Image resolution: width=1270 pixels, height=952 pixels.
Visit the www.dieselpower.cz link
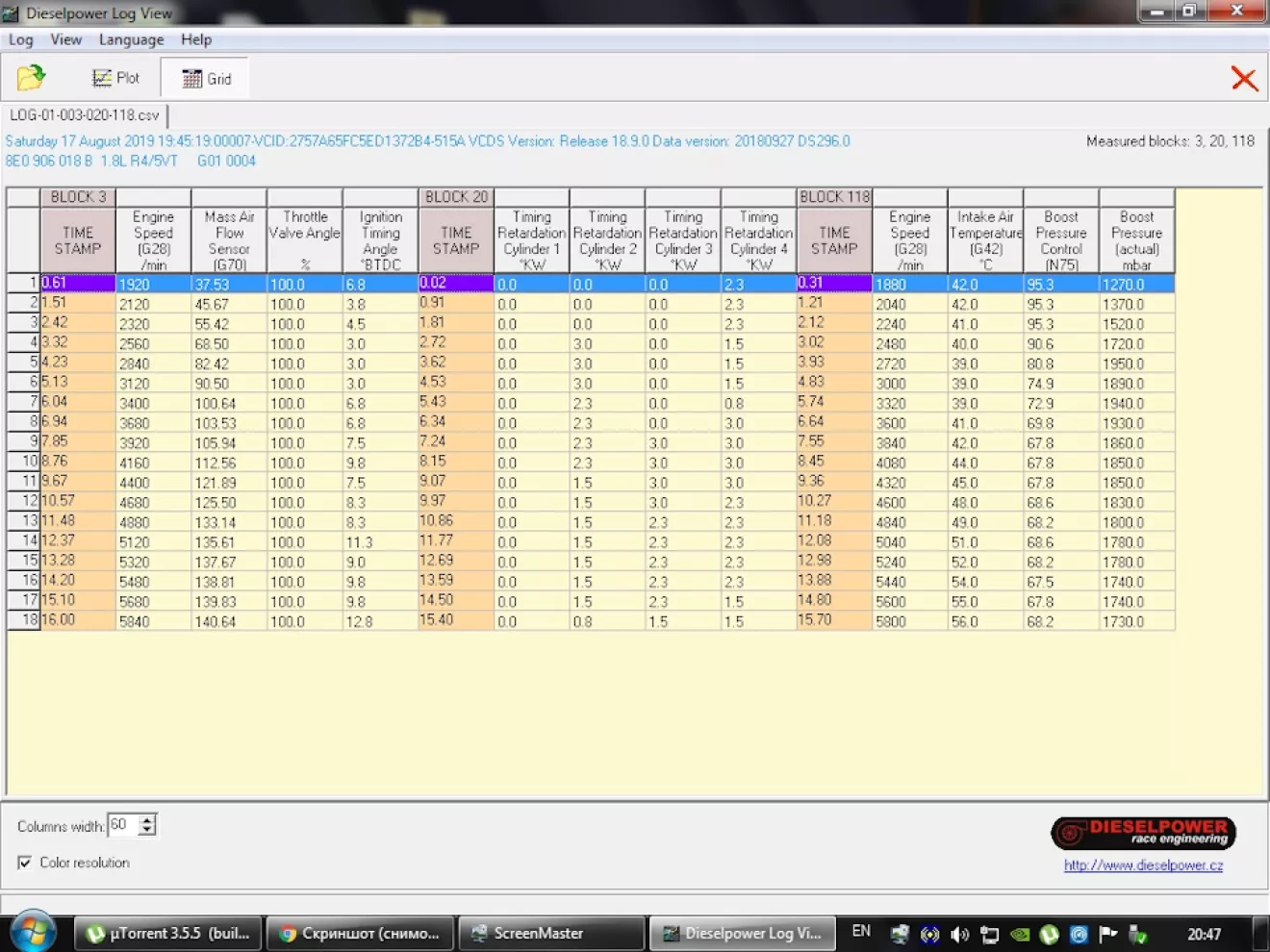tap(1143, 865)
